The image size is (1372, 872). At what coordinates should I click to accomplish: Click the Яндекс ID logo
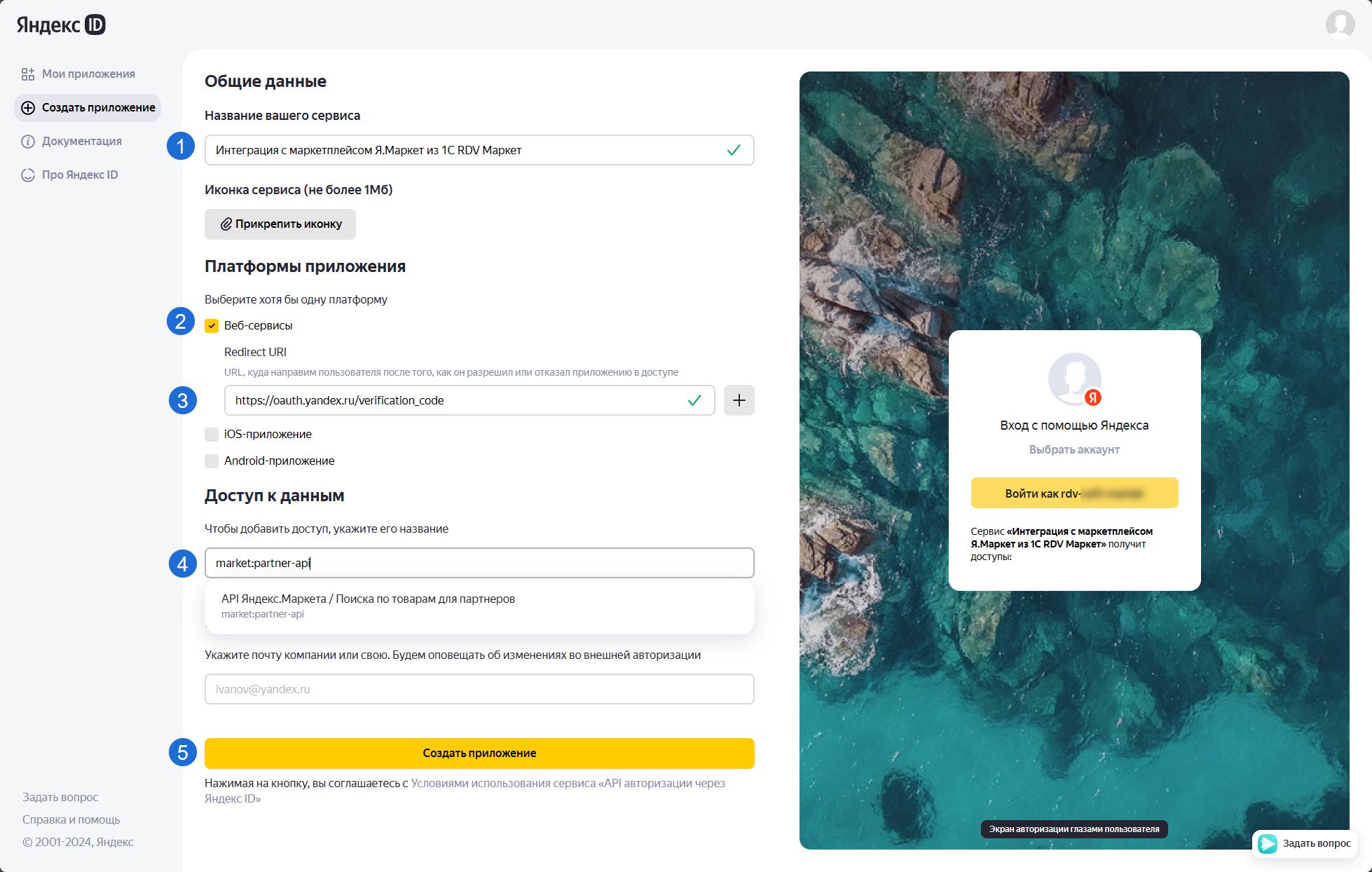click(x=61, y=25)
